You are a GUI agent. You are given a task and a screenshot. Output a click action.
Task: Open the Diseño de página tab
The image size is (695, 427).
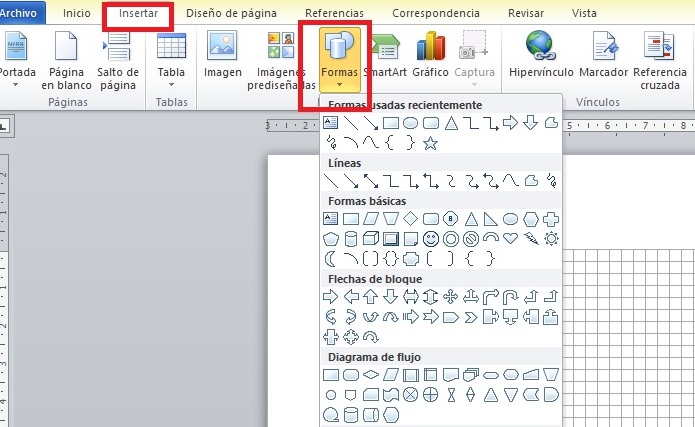tap(231, 13)
